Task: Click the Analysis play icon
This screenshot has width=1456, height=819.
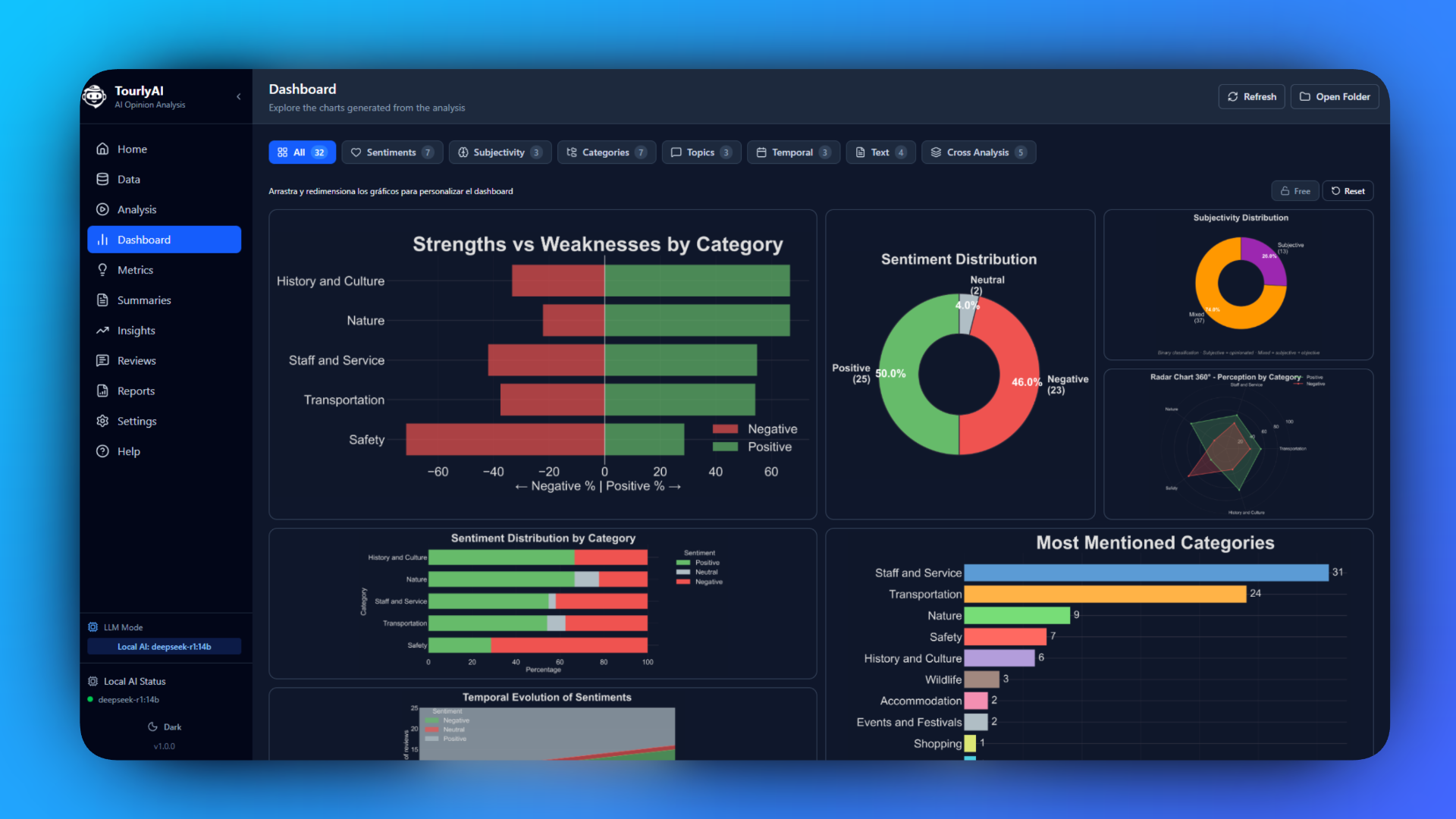Action: 103,209
